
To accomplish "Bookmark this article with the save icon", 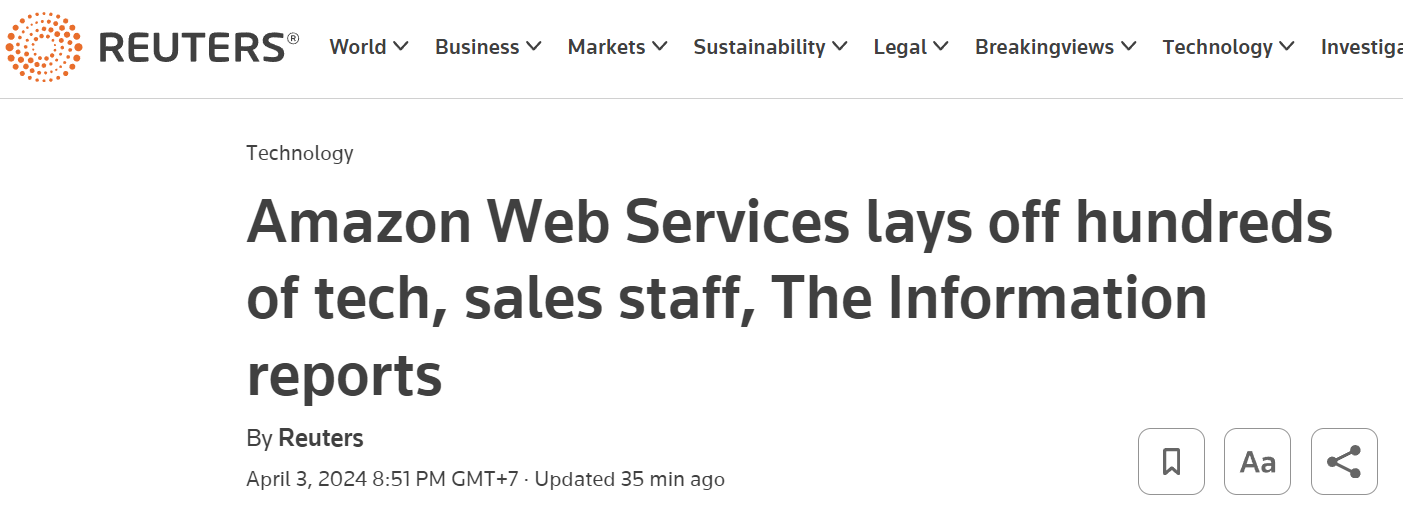I will [1171, 462].
